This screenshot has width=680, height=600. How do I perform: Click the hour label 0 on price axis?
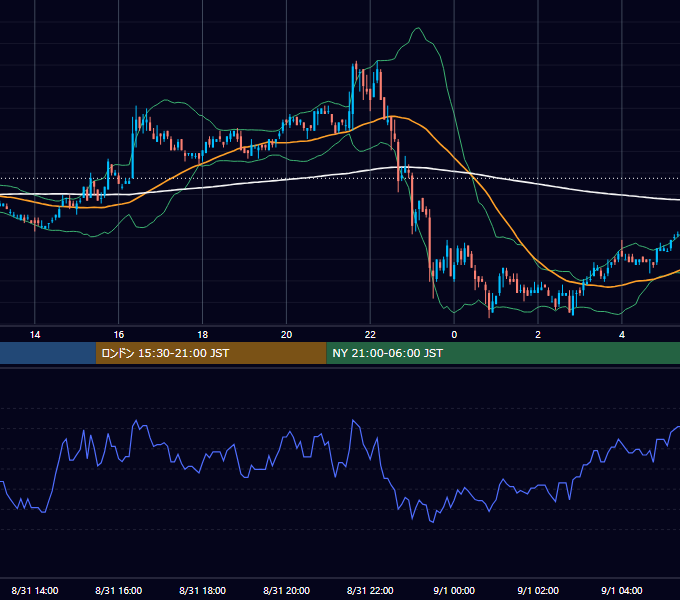coord(454,335)
